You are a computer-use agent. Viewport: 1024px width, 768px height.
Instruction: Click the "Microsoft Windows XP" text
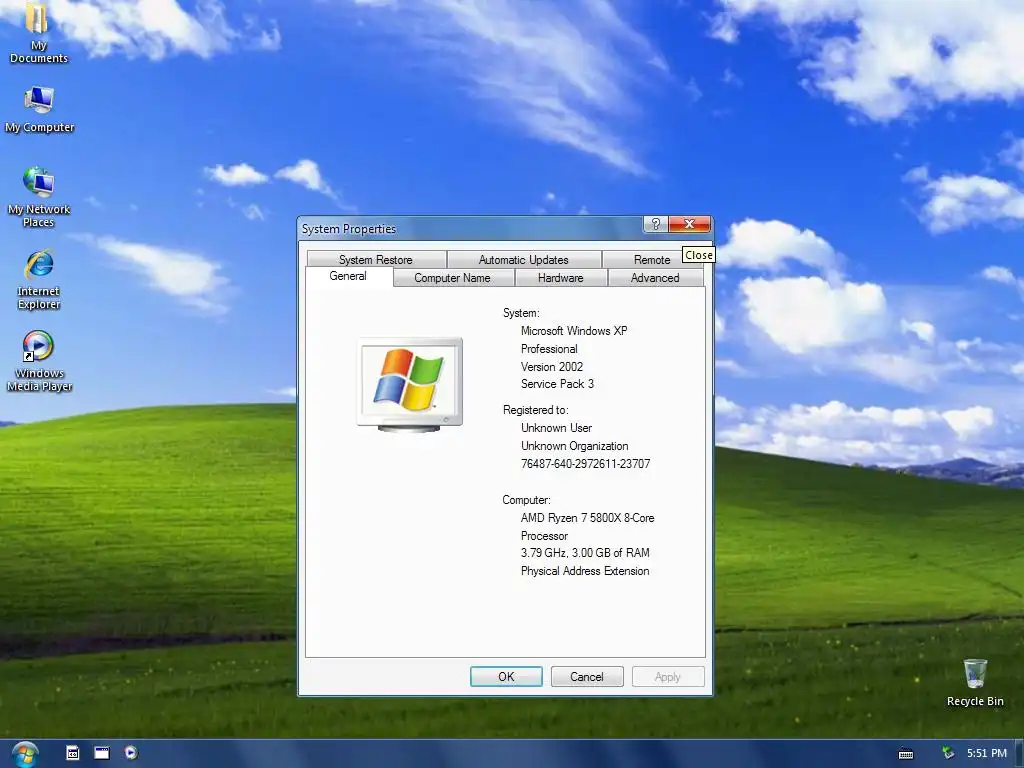[574, 330]
